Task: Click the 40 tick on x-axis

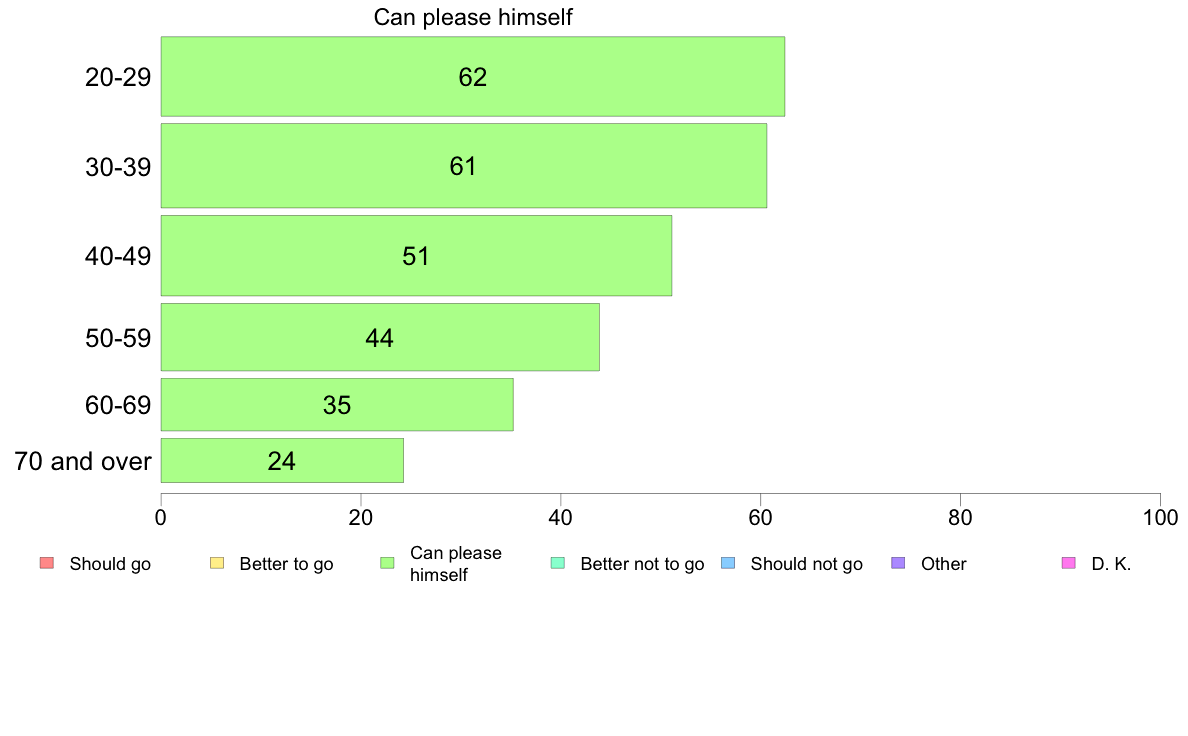Action: point(561,517)
